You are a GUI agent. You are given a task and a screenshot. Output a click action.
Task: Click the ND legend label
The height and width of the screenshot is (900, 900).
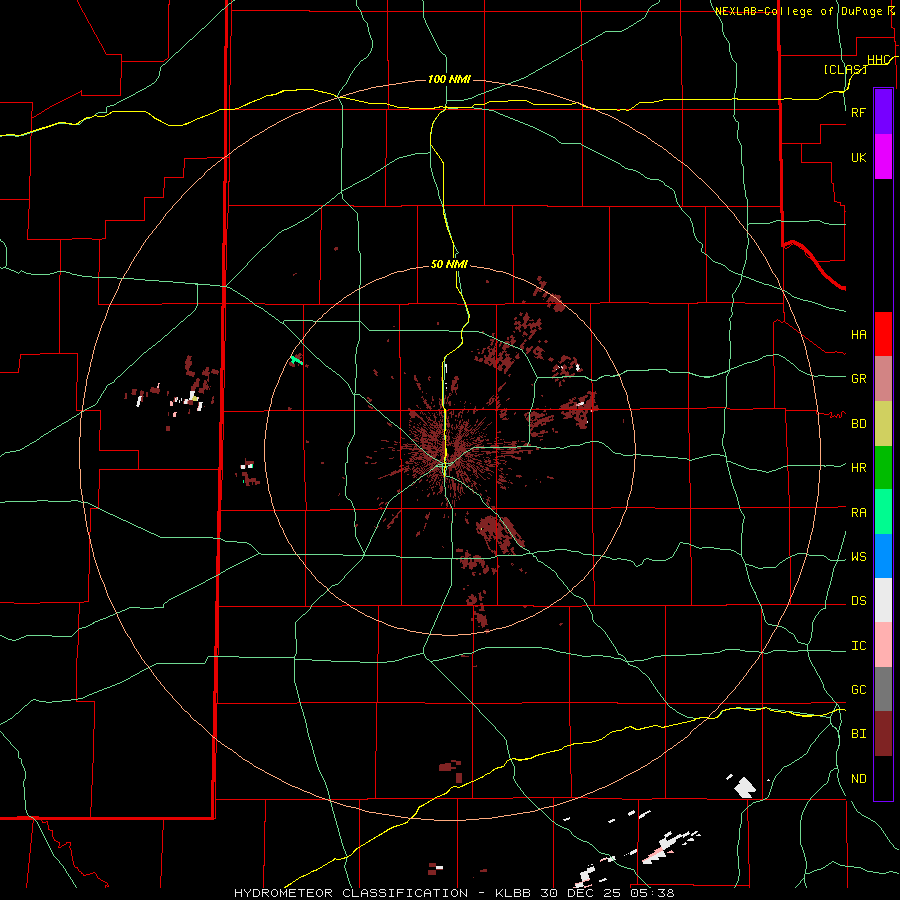tap(859, 779)
